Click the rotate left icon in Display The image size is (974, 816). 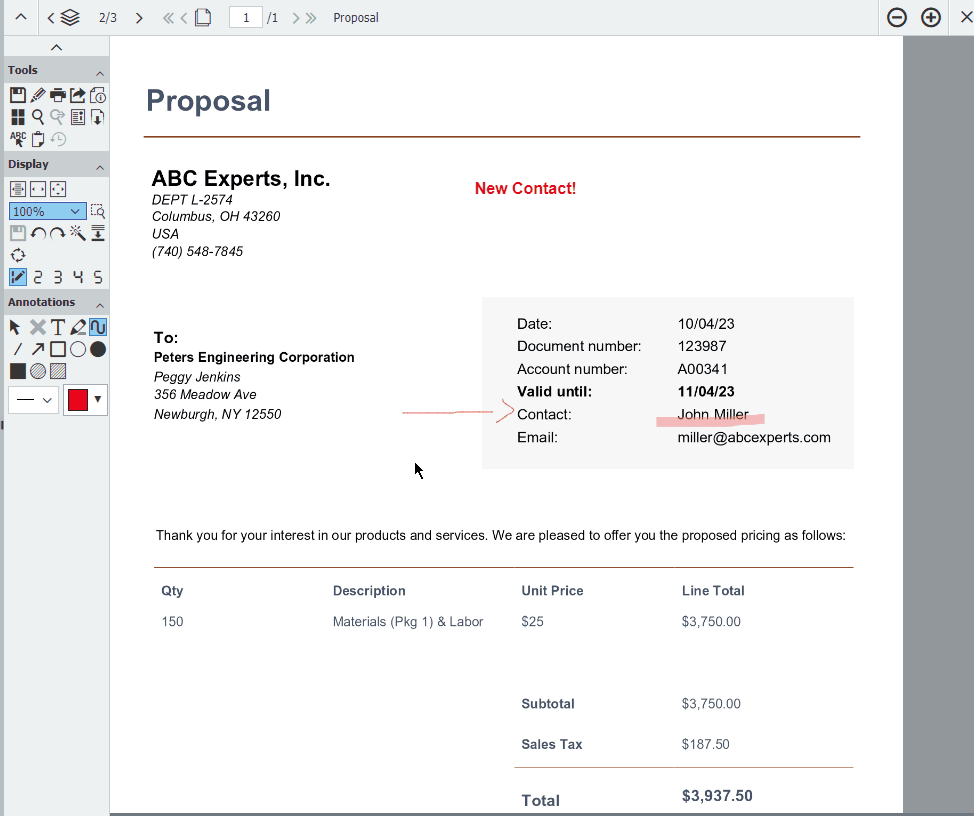click(x=38, y=233)
